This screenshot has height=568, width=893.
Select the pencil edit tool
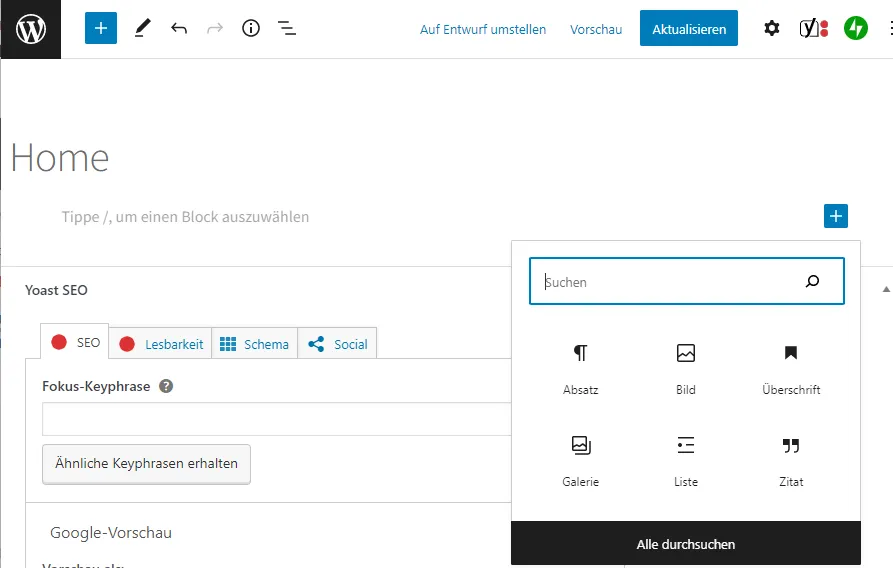[x=142, y=28]
